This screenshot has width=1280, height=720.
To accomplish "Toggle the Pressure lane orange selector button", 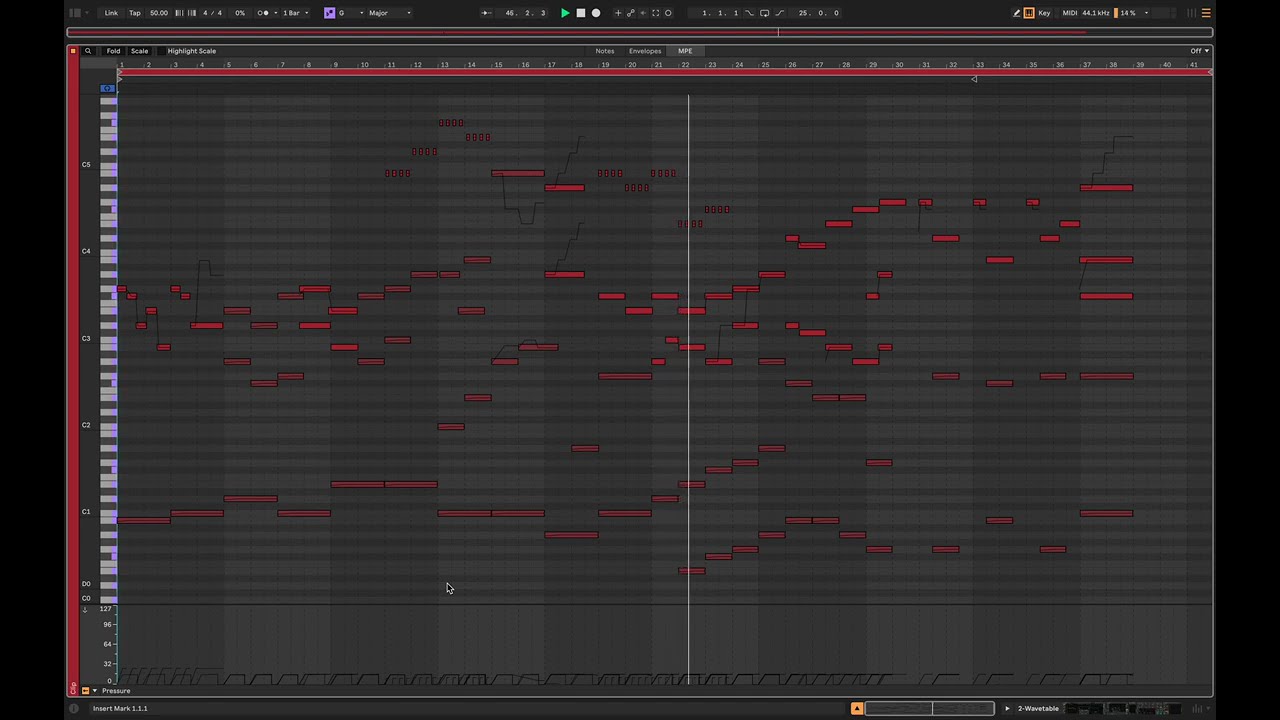I will pos(85,691).
